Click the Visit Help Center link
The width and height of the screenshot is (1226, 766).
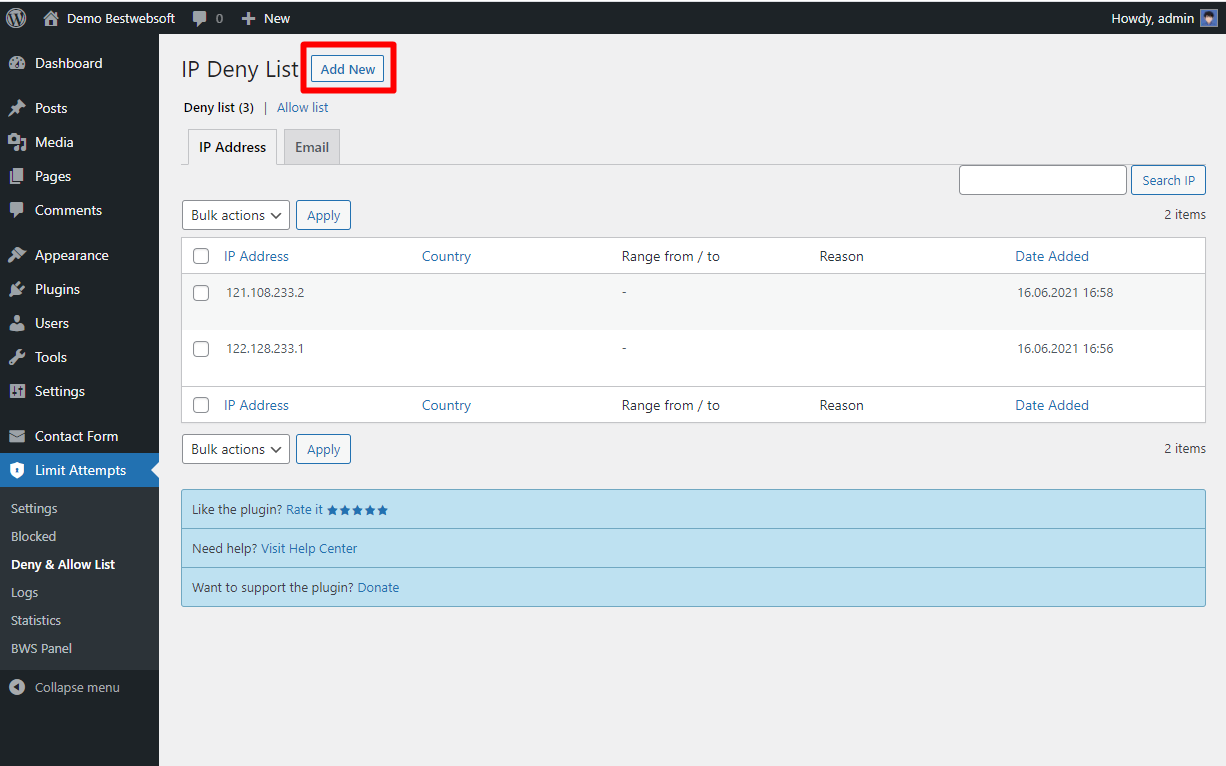pyautogui.click(x=309, y=548)
